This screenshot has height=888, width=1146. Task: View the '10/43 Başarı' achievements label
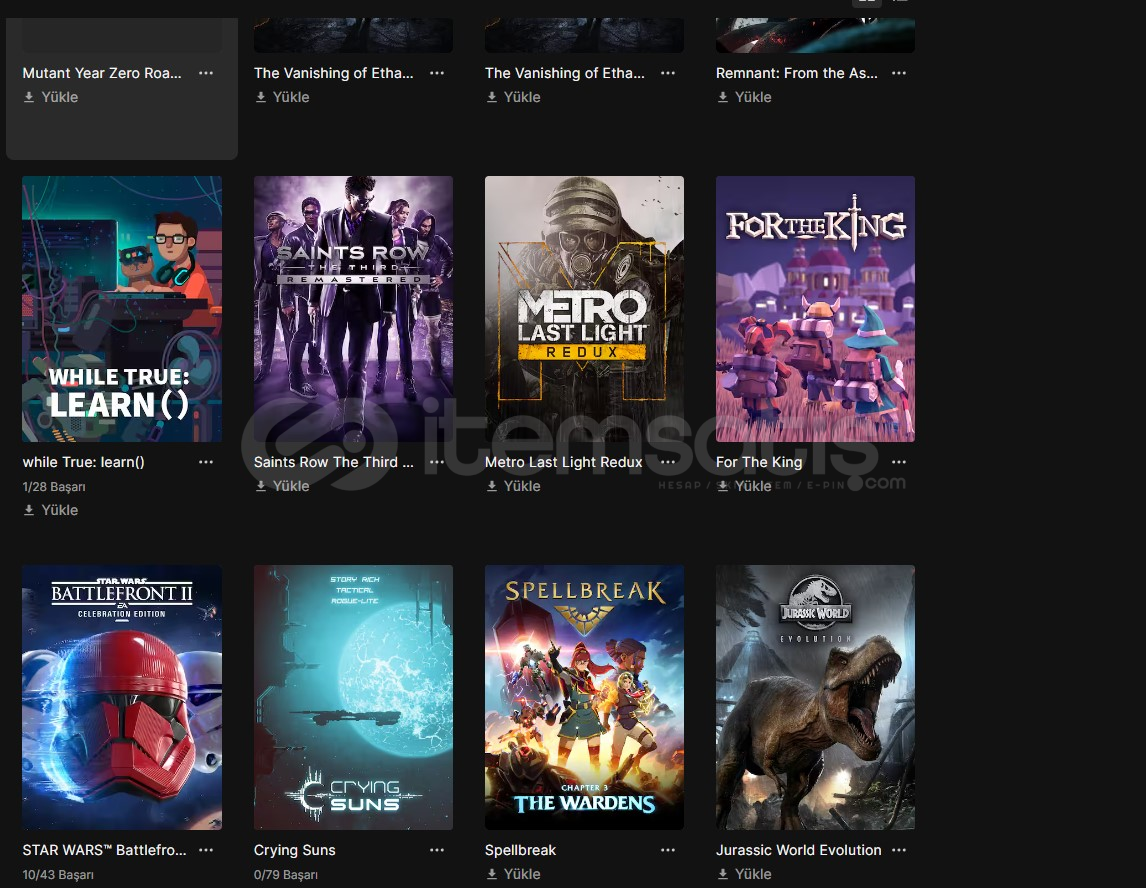pyautogui.click(x=58, y=875)
